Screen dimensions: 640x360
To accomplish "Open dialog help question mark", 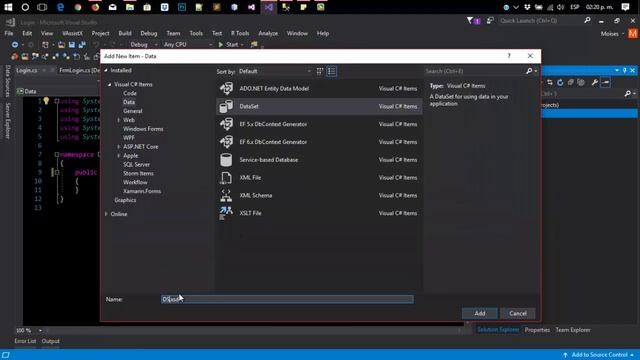I will pyautogui.click(x=509, y=56).
